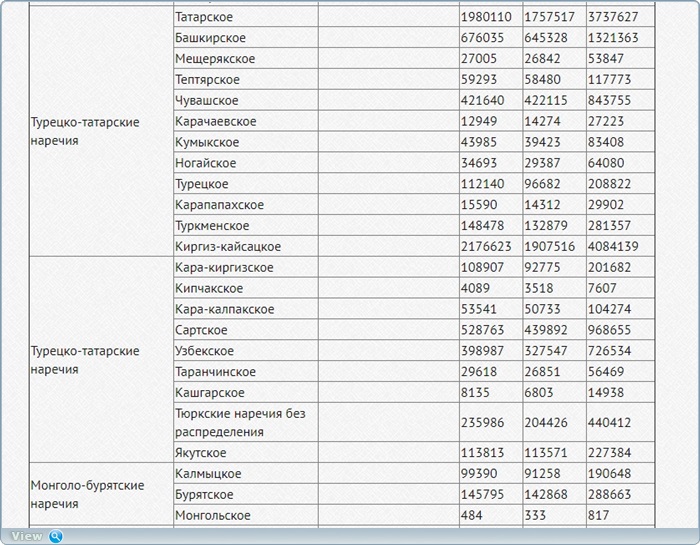Screen dimensions: 700x545
Task: Click the 'Сартское' cell
Action: pyautogui.click(x=246, y=330)
